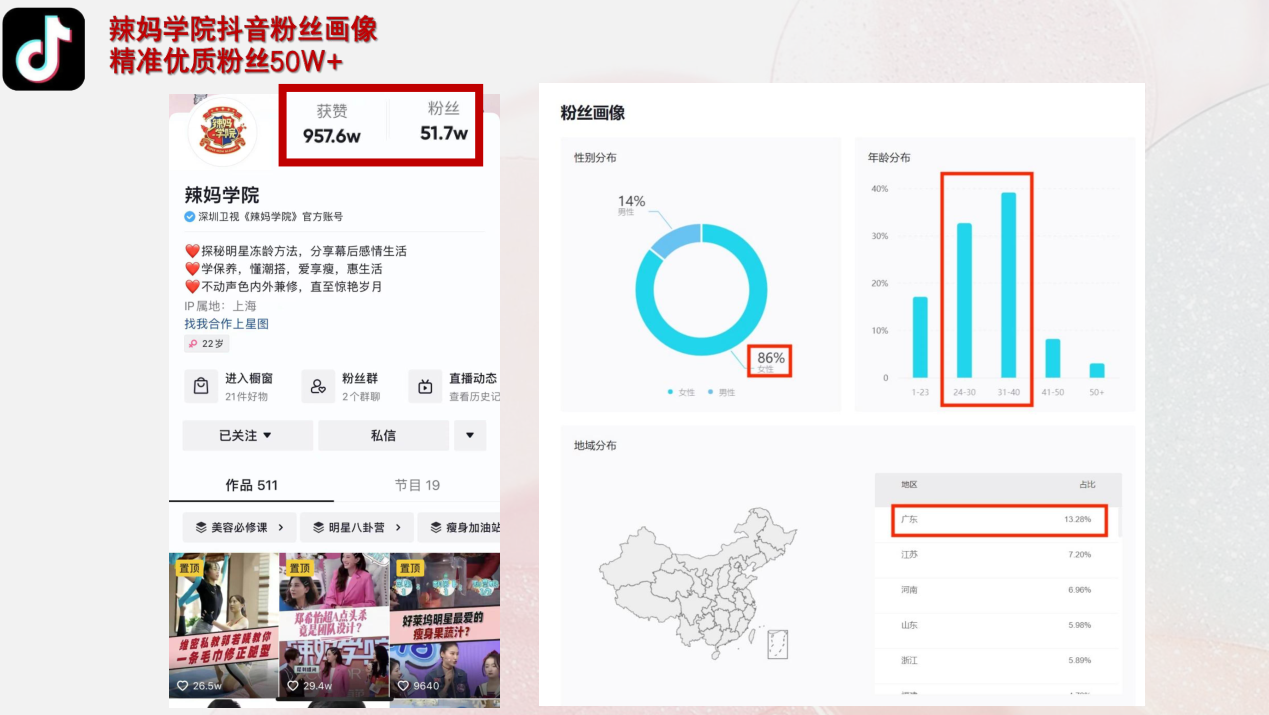Image resolution: width=1269 pixels, height=715 pixels.
Task: Click the TikTok logo icon
Action: 44,49
